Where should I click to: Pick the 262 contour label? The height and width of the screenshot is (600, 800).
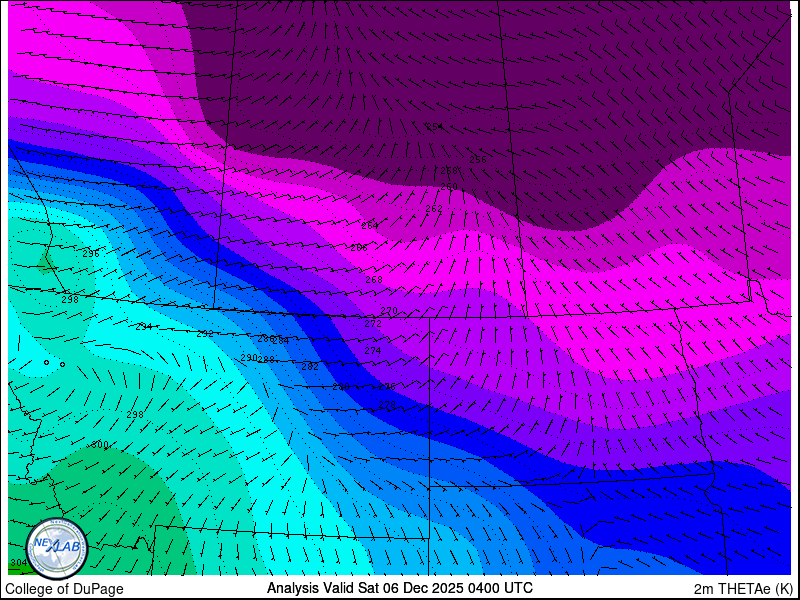(x=434, y=209)
